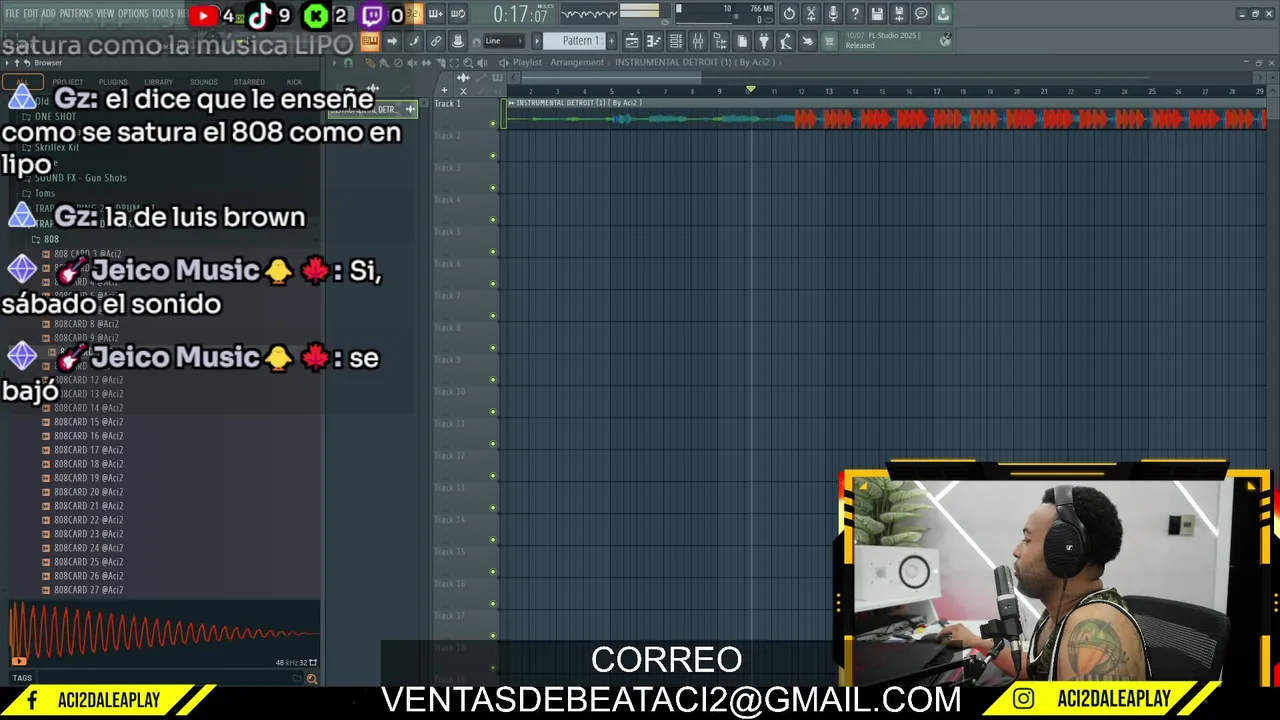
Task: Open the Playlist view icon
Action: 632,41
